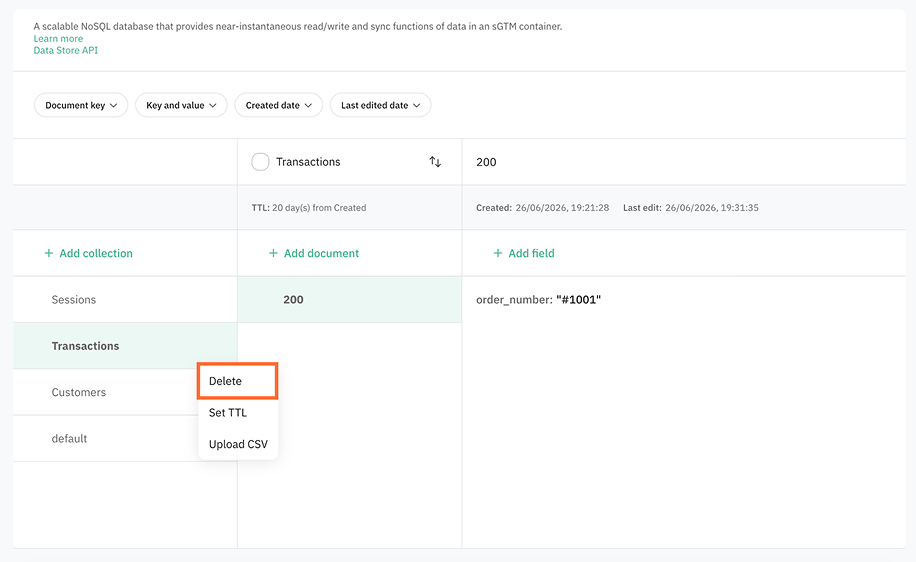Click the 200 document title in header
Screen dimensions: 916x562
(486, 162)
